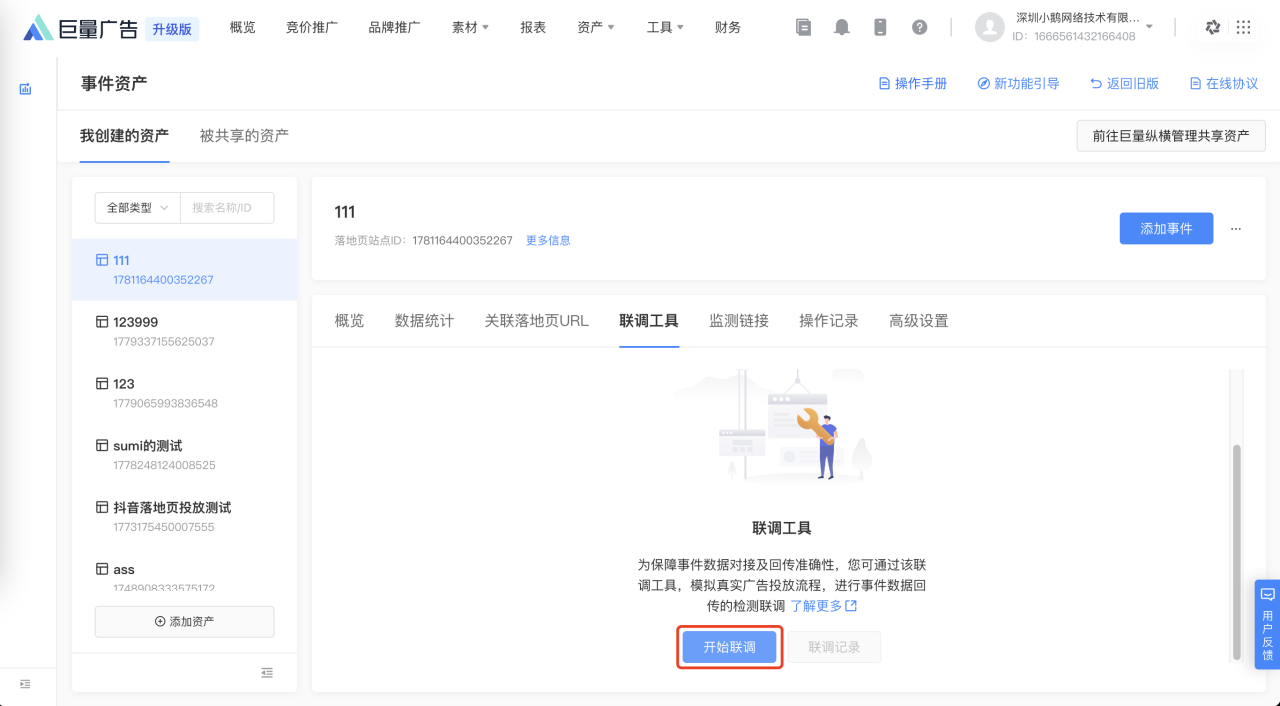Click the user avatar icon
The height and width of the screenshot is (706, 1280).
click(x=989, y=27)
